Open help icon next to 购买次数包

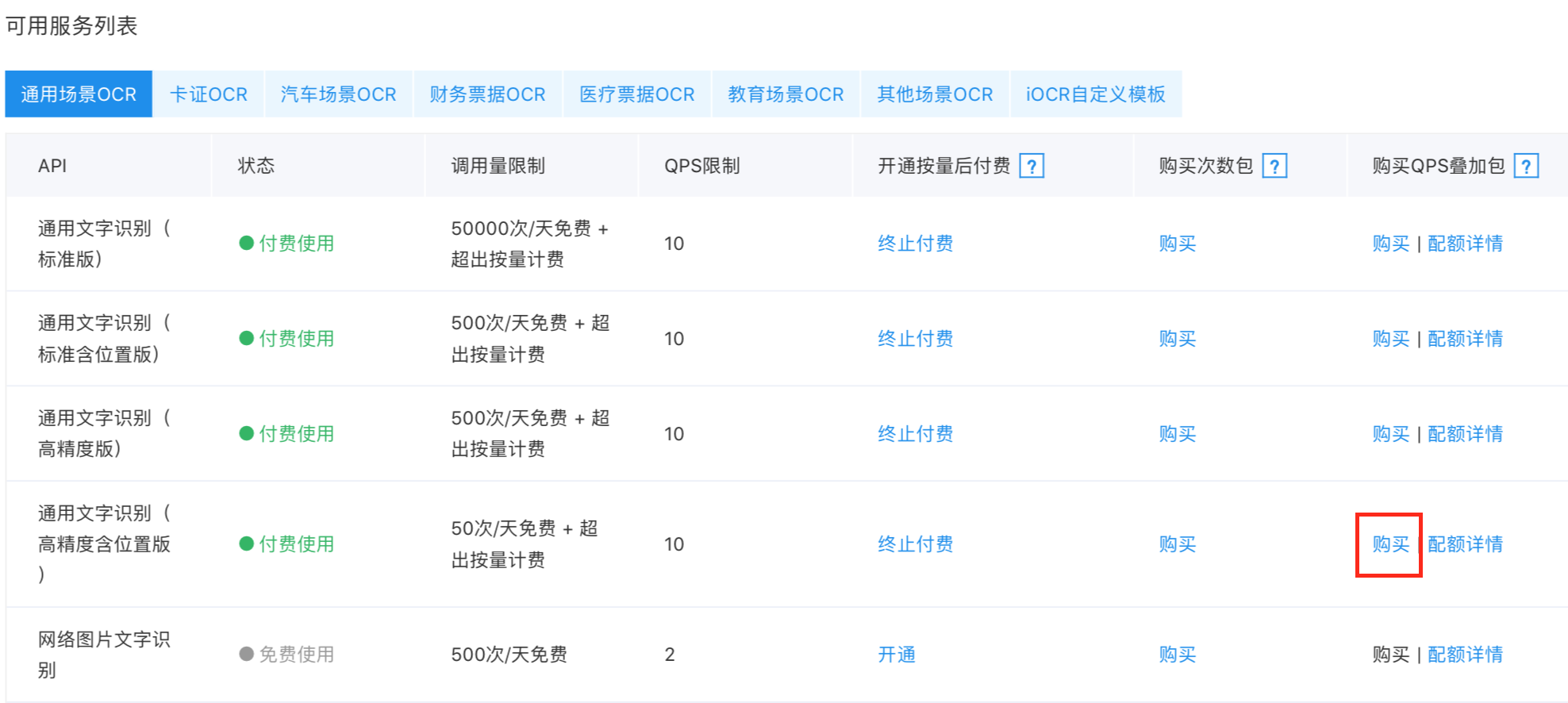pos(1274,166)
